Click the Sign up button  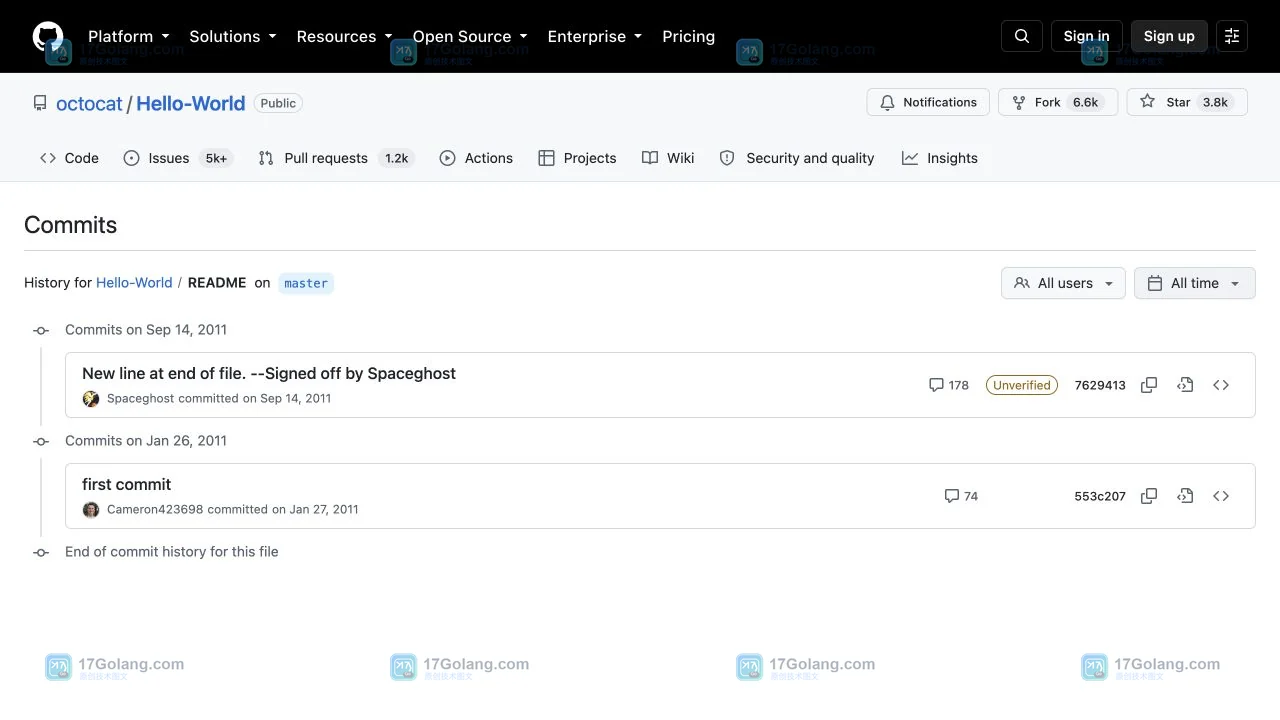[1169, 36]
